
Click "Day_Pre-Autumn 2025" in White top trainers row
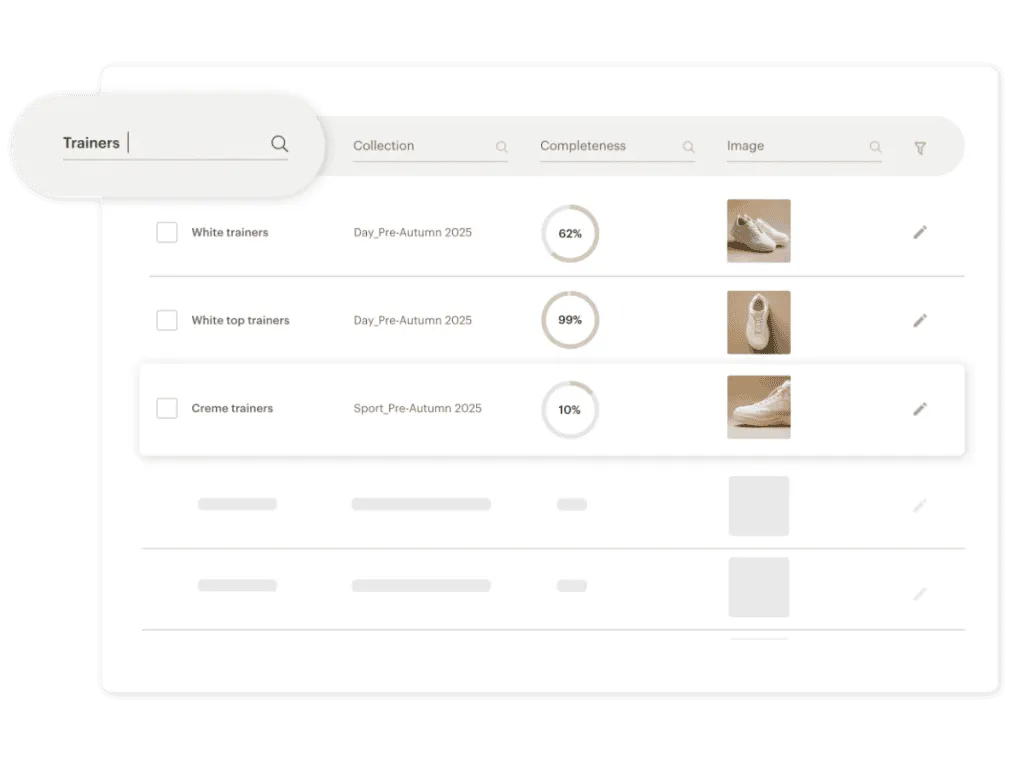tap(413, 320)
